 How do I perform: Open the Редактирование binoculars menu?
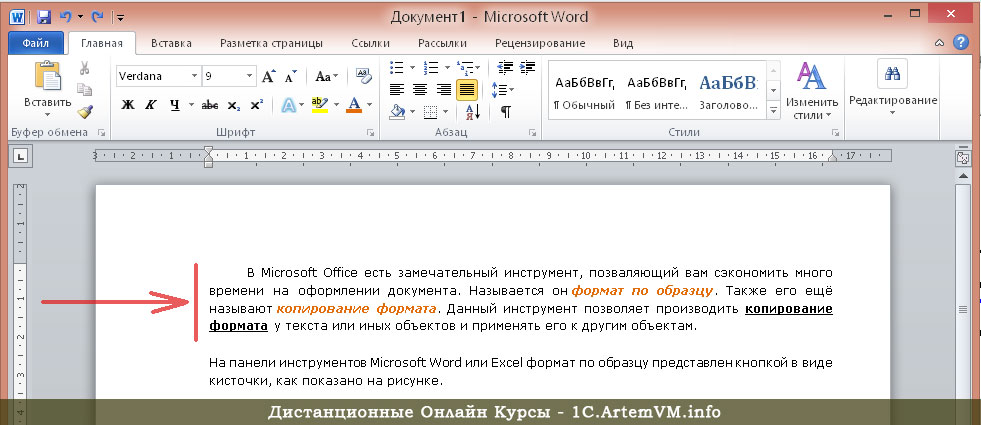click(x=893, y=88)
